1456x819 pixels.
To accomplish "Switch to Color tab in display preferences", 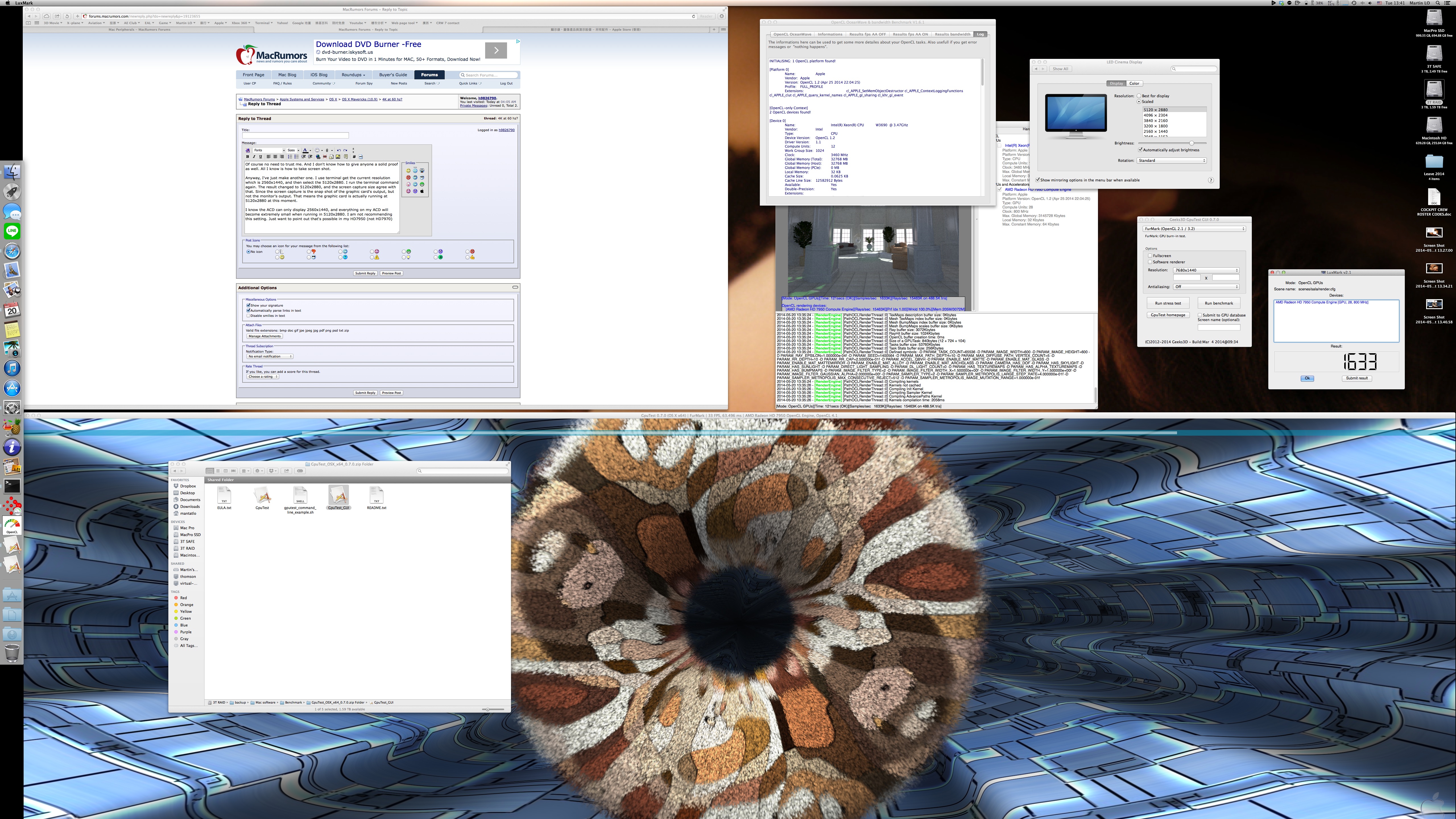I will pos(1134,83).
